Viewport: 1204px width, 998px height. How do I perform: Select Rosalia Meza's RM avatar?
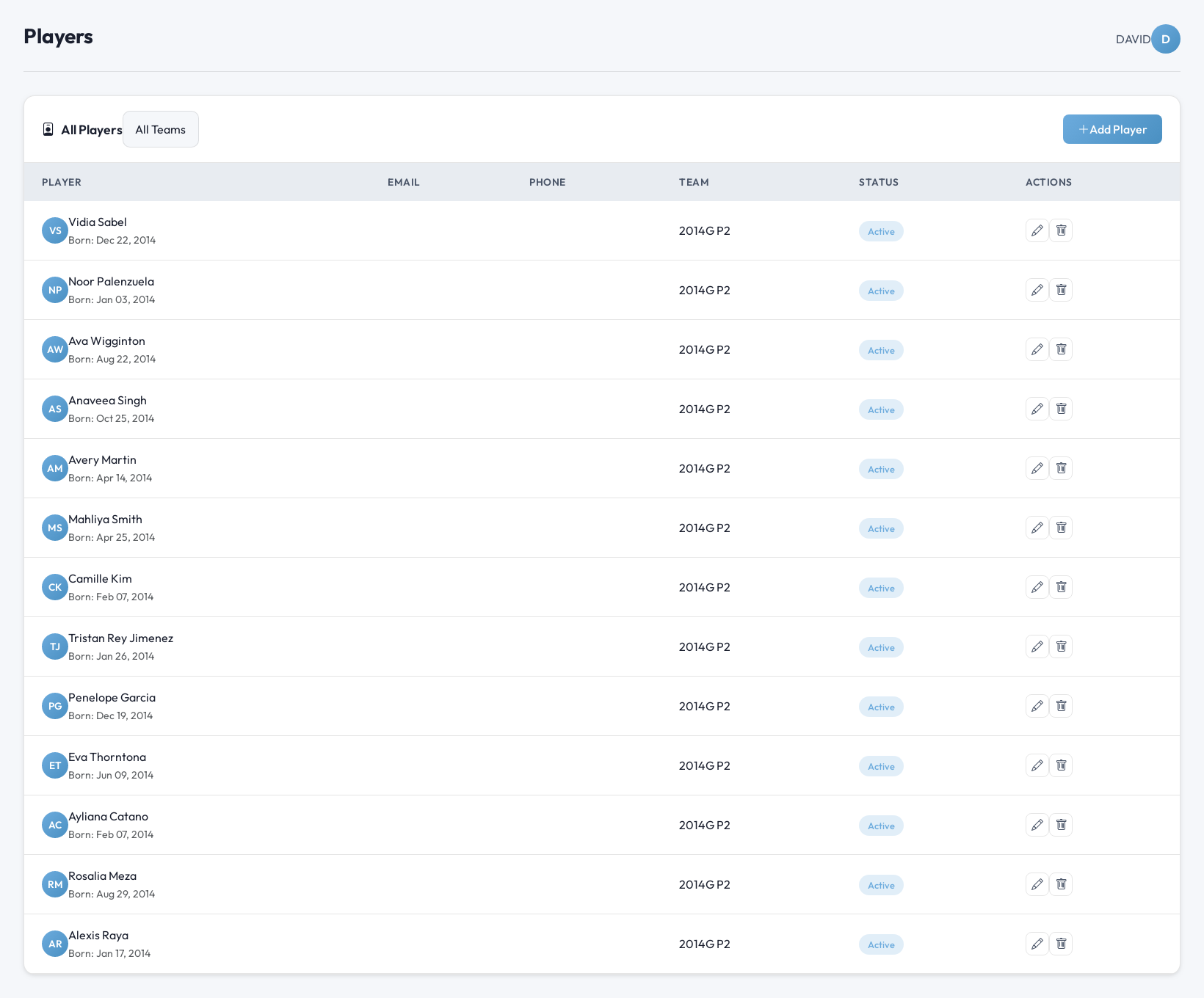click(55, 884)
